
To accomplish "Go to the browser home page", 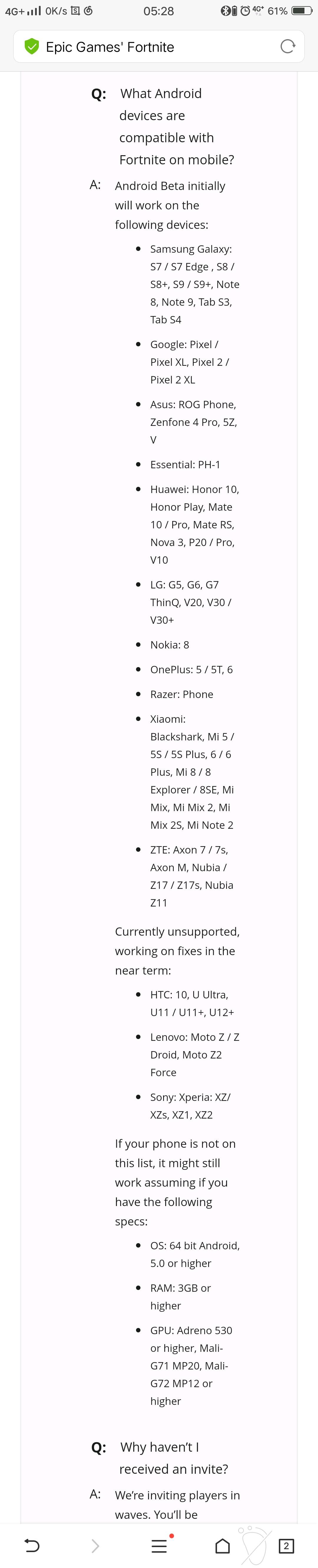I will (223, 1546).
